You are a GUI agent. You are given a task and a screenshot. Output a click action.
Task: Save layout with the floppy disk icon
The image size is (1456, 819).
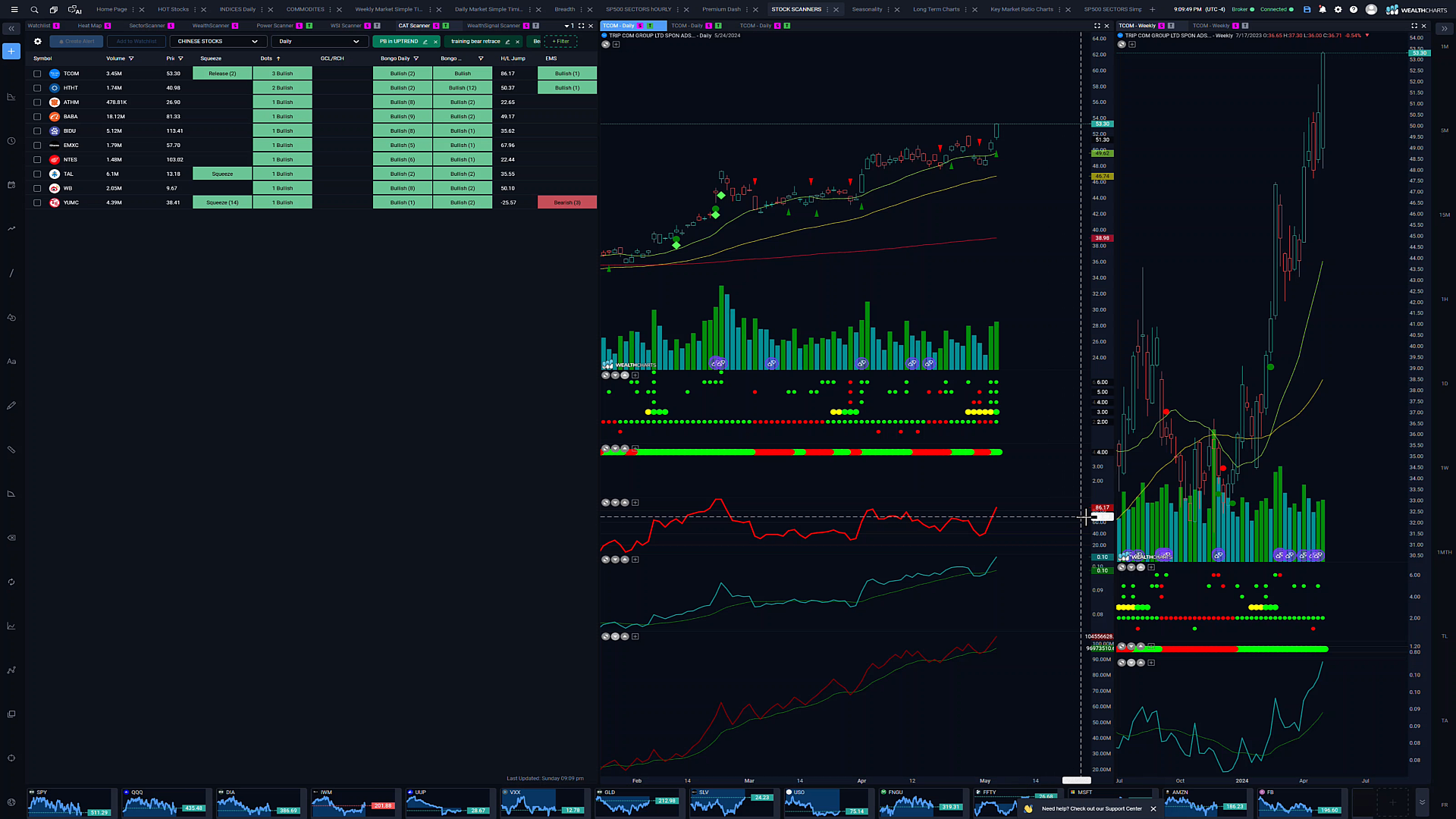1307,10
